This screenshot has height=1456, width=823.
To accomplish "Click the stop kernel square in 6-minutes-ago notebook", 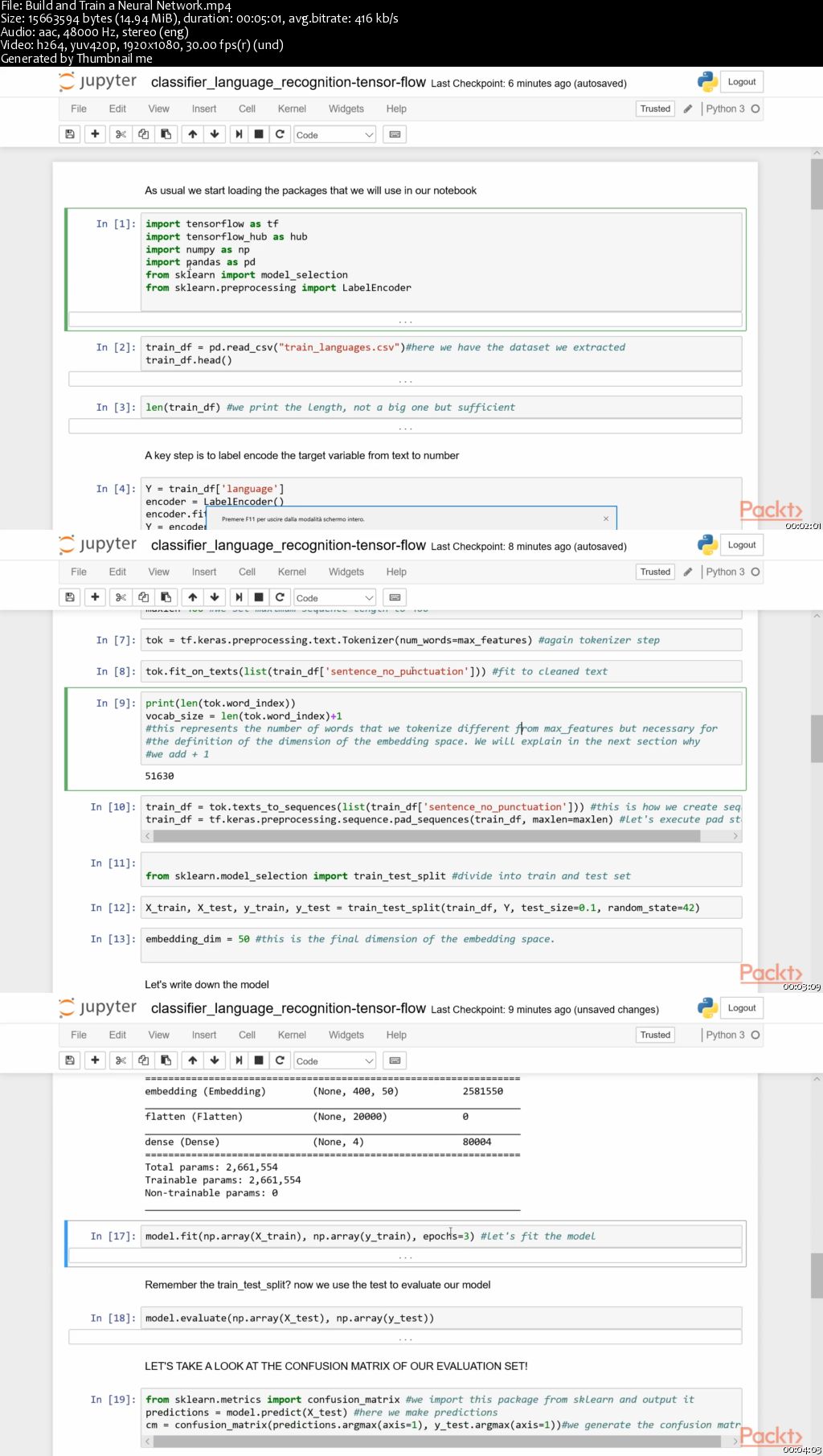I will tap(259, 134).
